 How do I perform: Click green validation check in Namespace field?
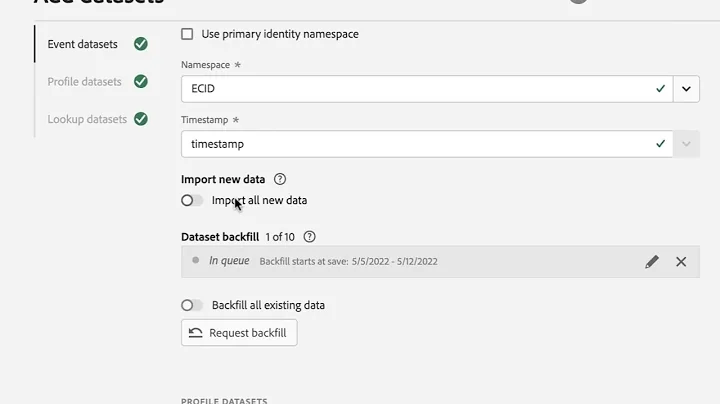660,88
